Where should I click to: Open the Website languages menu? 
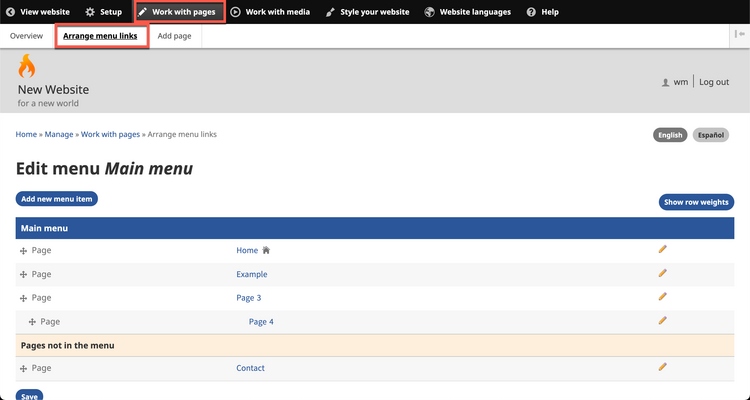tap(467, 12)
